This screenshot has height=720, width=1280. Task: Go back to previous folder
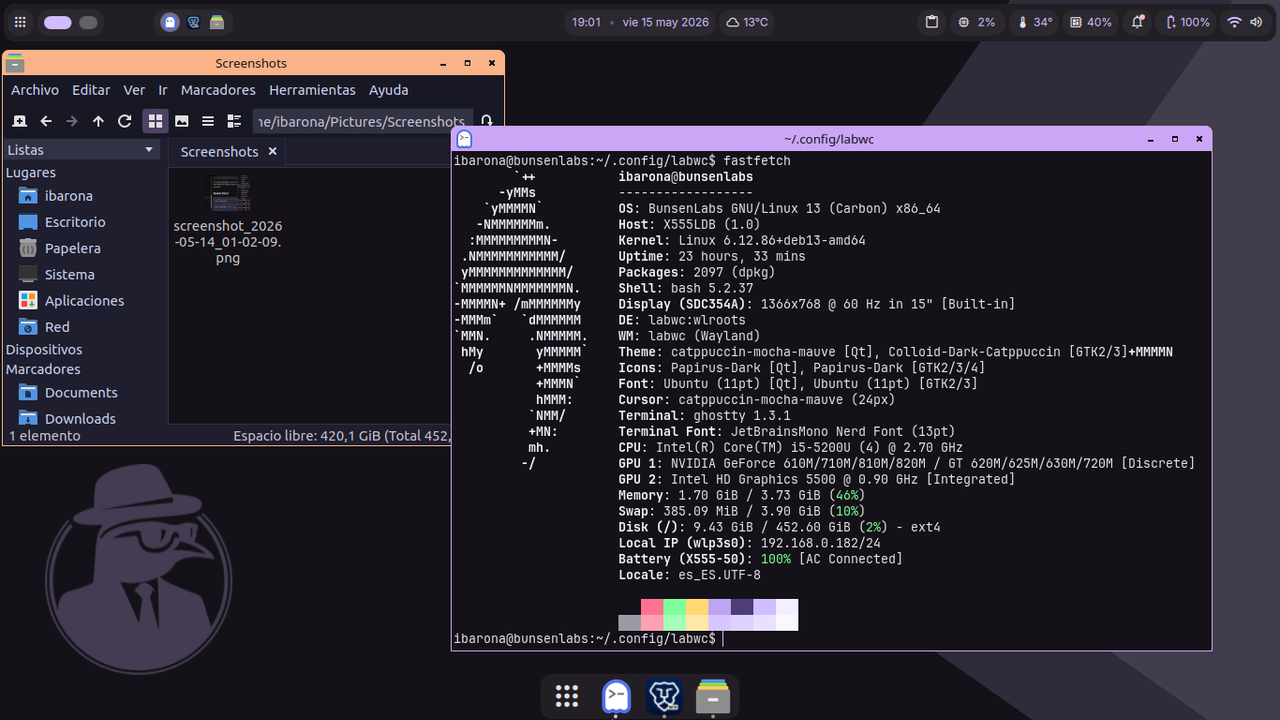coord(46,121)
